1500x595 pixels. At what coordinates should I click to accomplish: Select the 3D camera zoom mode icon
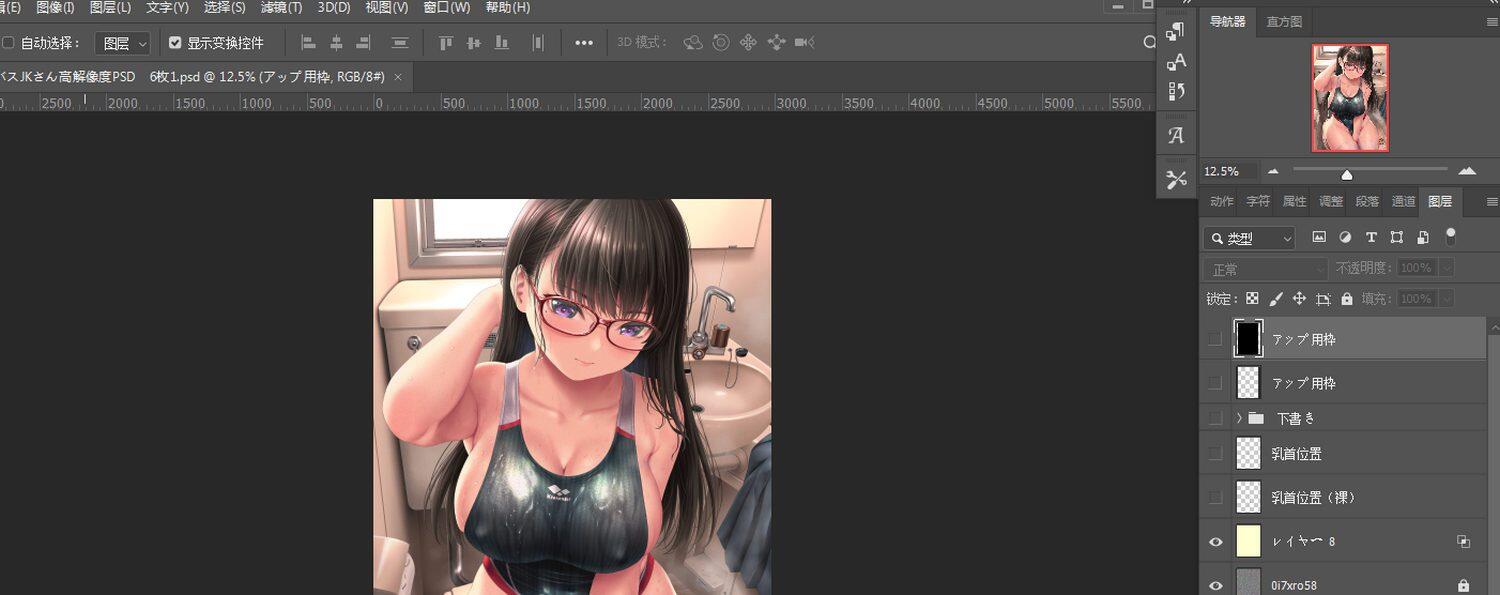(x=805, y=43)
